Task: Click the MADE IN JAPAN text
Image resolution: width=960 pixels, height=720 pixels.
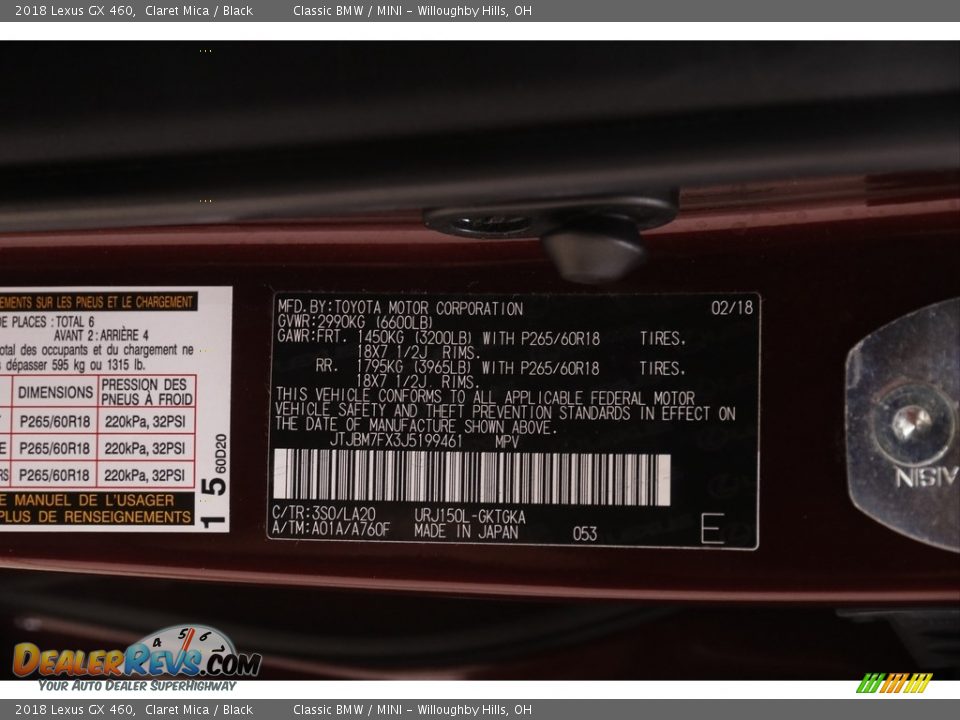Action: (466, 531)
